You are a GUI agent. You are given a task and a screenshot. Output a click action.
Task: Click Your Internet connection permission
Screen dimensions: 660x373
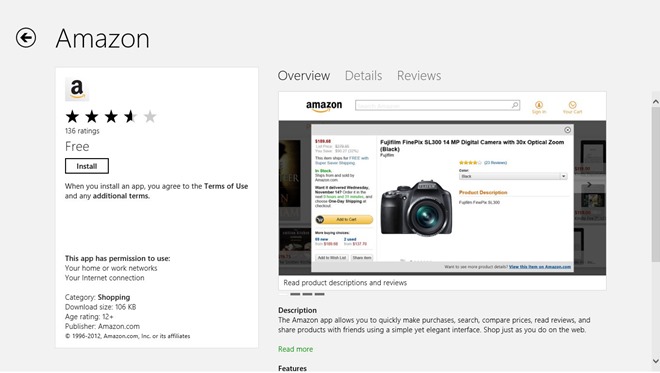[x=104, y=278]
